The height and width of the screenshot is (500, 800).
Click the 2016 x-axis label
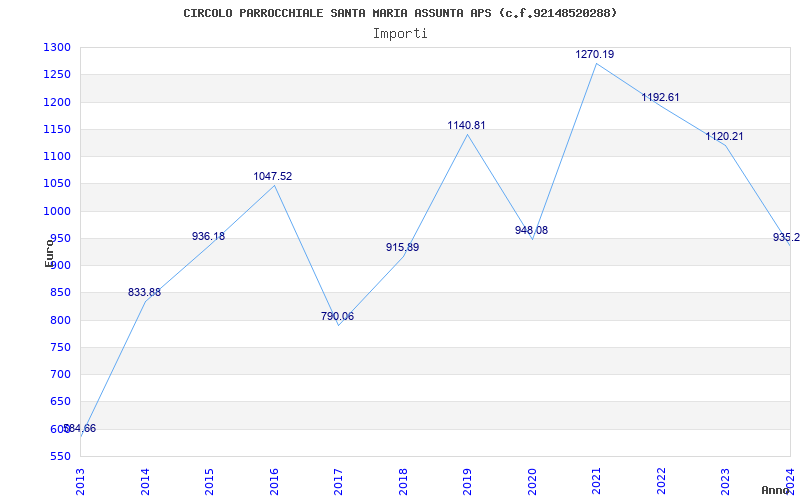coord(274,481)
